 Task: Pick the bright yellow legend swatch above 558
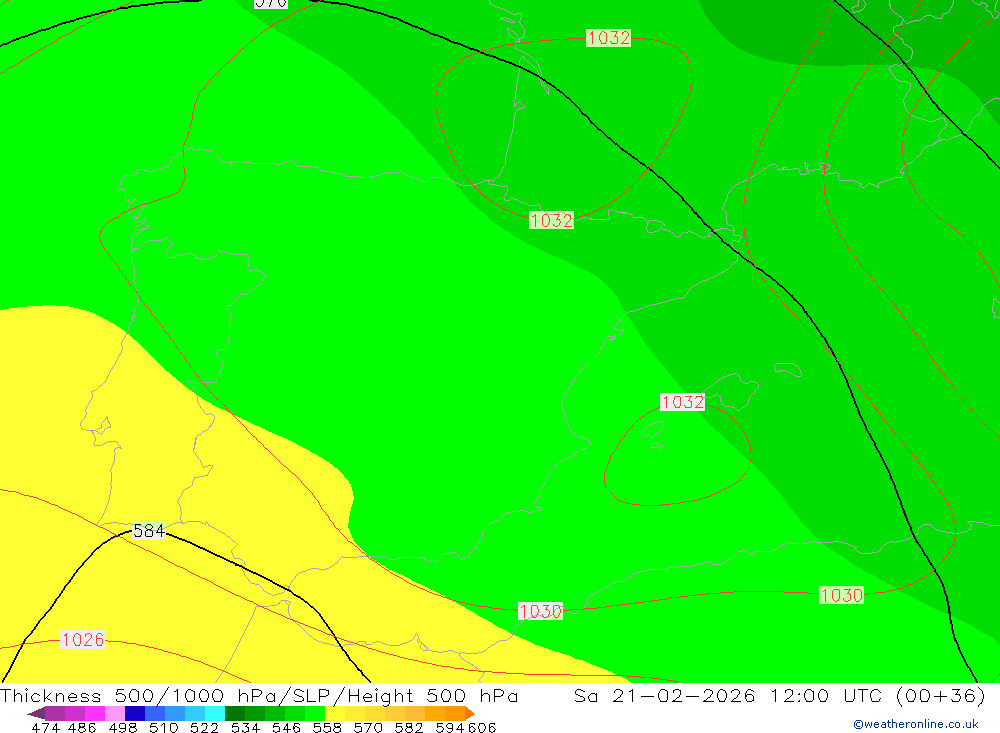click(x=335, y=713)
